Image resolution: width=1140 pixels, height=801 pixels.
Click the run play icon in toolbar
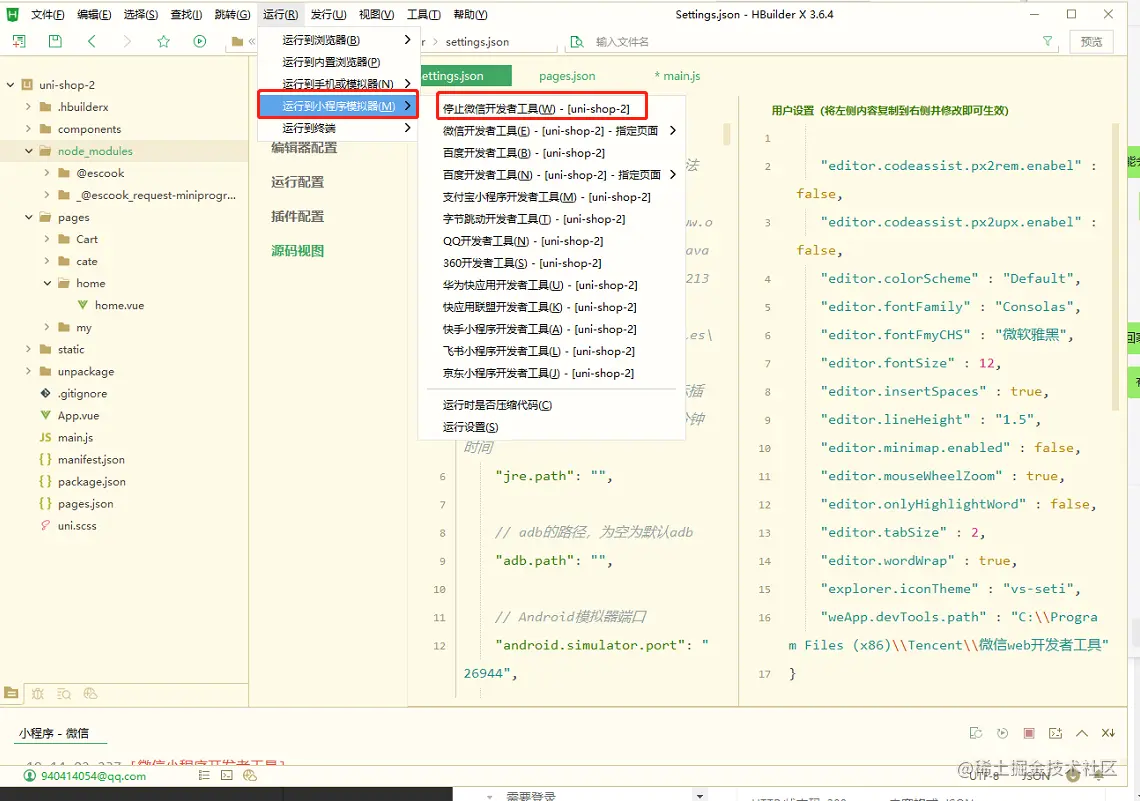tap(200, 41)
